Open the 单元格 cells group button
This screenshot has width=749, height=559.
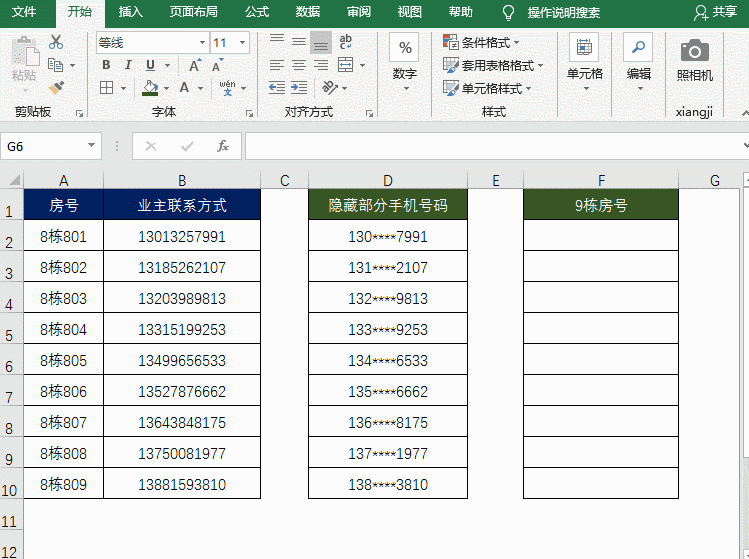[x=585, y=62]
